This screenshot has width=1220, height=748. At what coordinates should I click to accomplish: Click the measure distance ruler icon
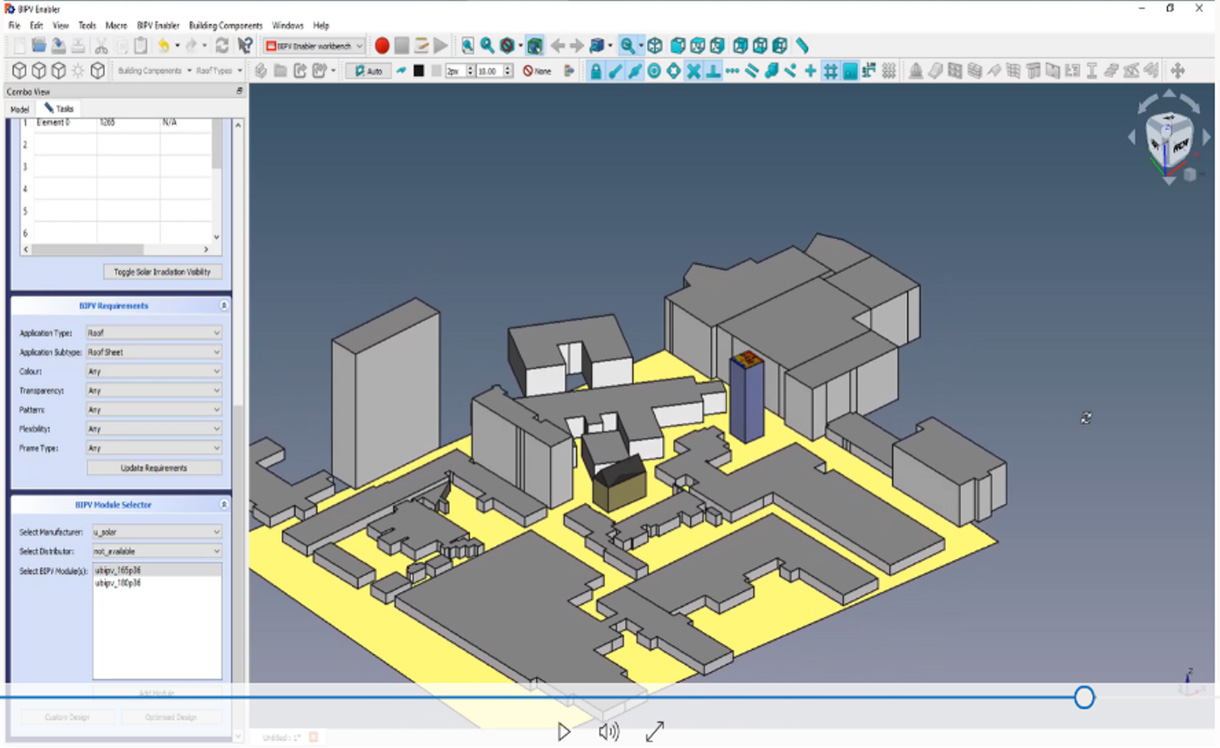802,46
